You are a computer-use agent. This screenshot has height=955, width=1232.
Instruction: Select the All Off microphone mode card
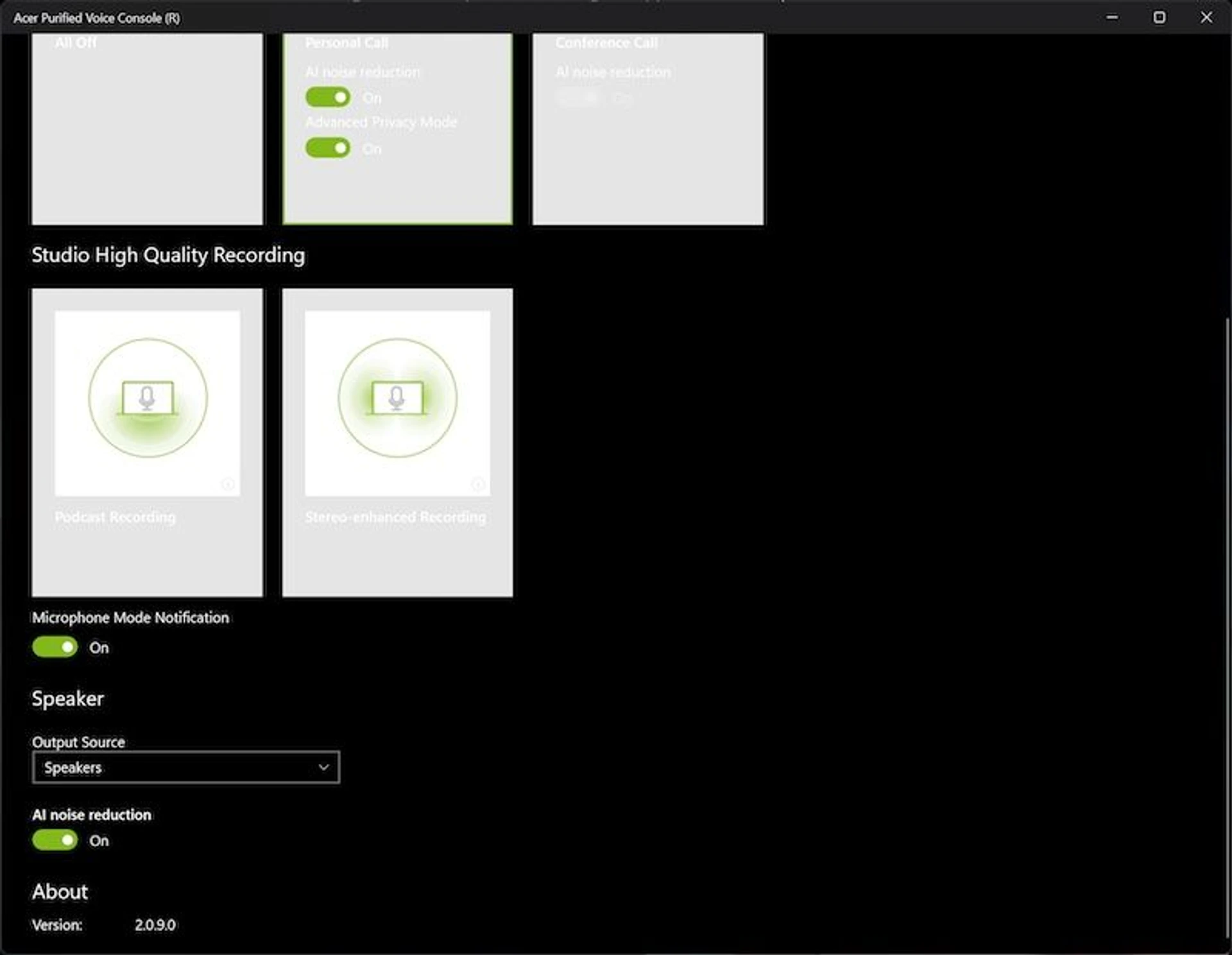click(x=147, y=129)
